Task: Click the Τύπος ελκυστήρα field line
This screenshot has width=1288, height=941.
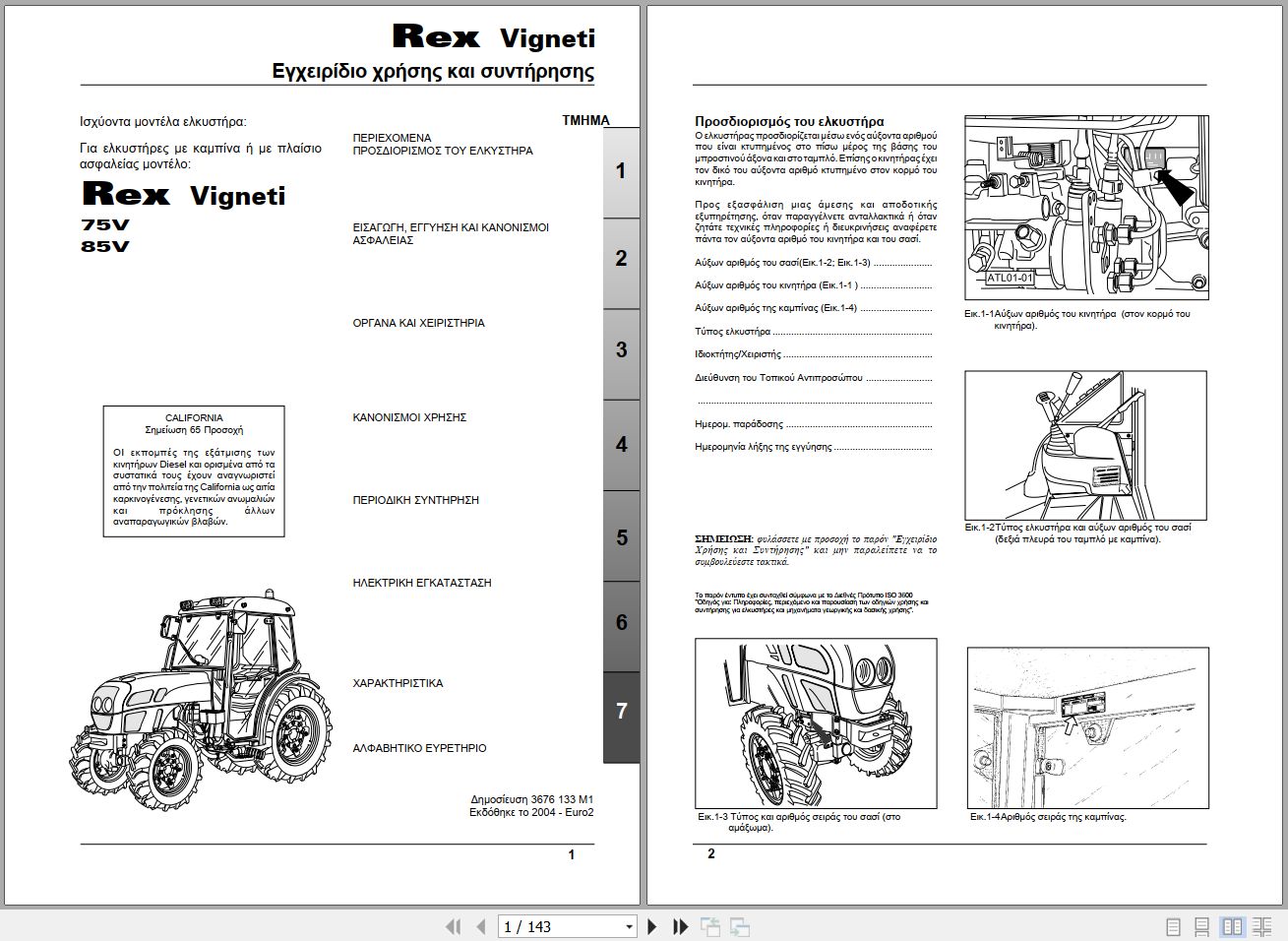Action: point(813,332)
